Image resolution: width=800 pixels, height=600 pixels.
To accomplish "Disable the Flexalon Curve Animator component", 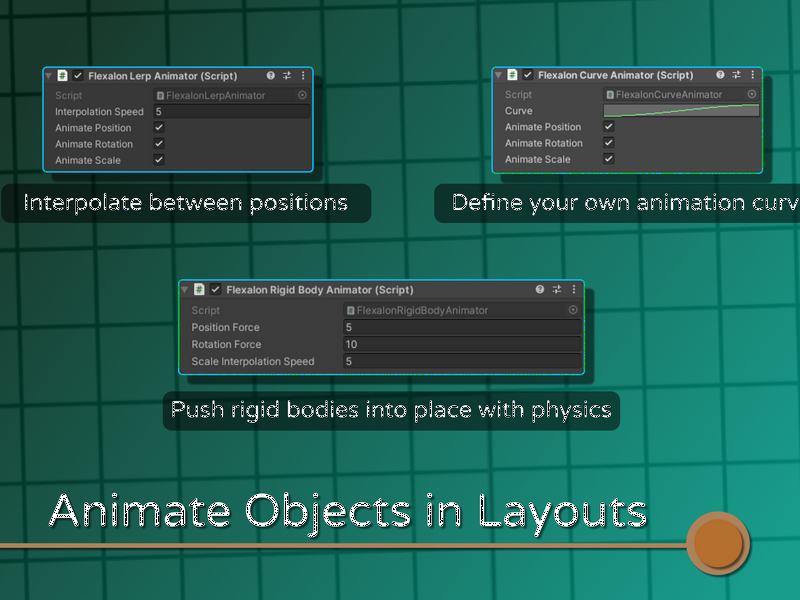I will (528, 74).
